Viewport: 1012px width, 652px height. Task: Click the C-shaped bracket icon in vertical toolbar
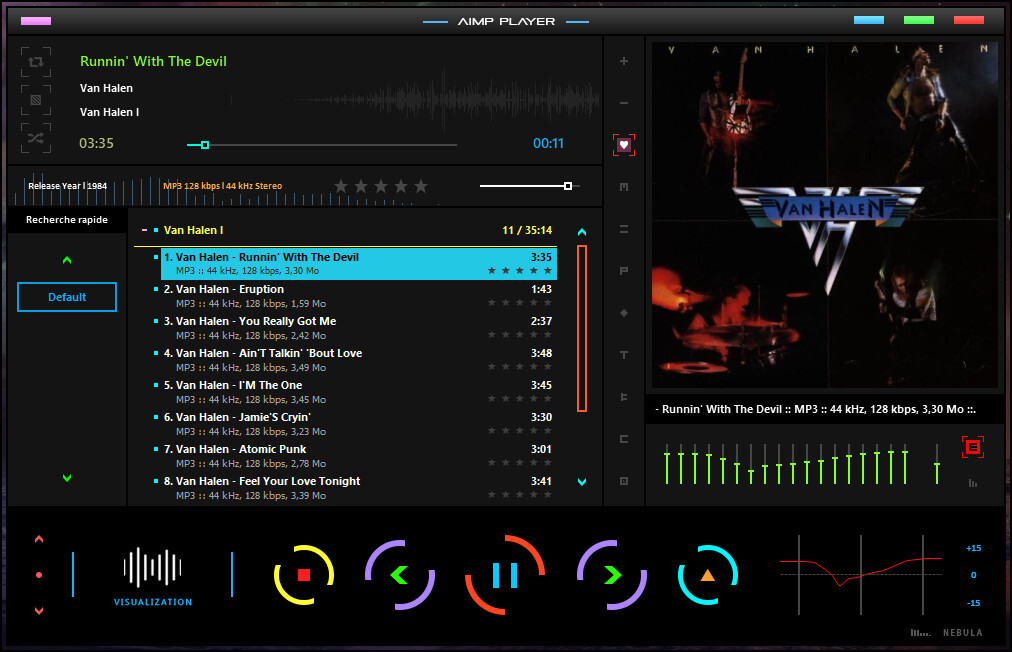point(623,439)
